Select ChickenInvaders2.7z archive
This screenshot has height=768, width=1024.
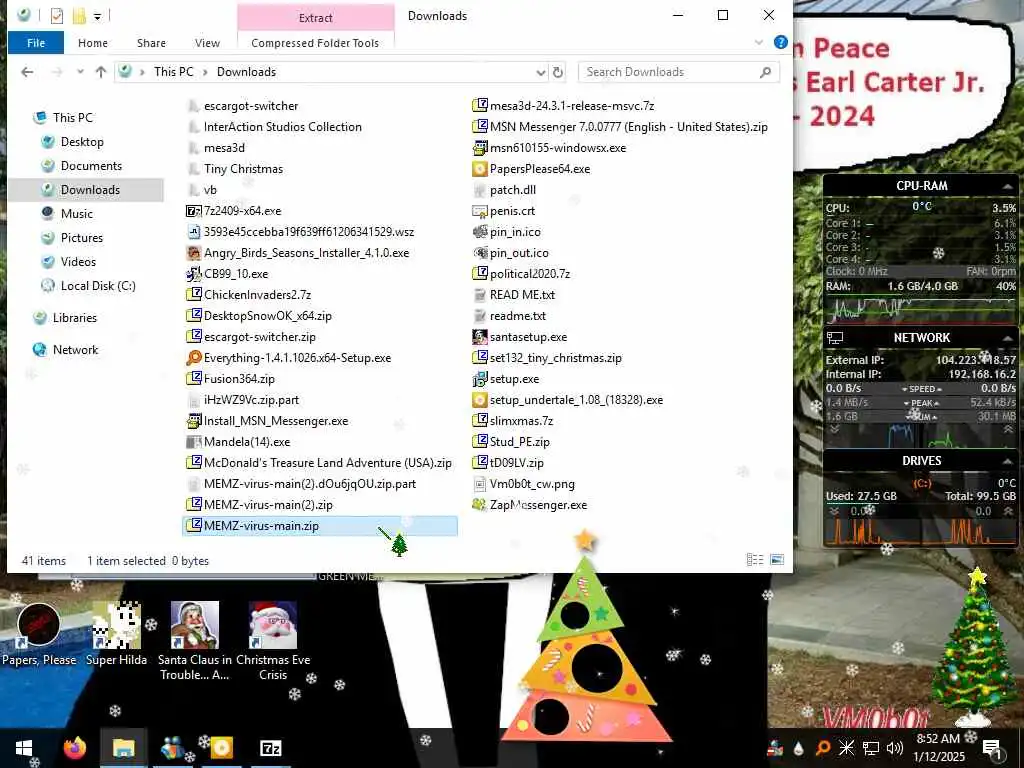tap(257, 295)
